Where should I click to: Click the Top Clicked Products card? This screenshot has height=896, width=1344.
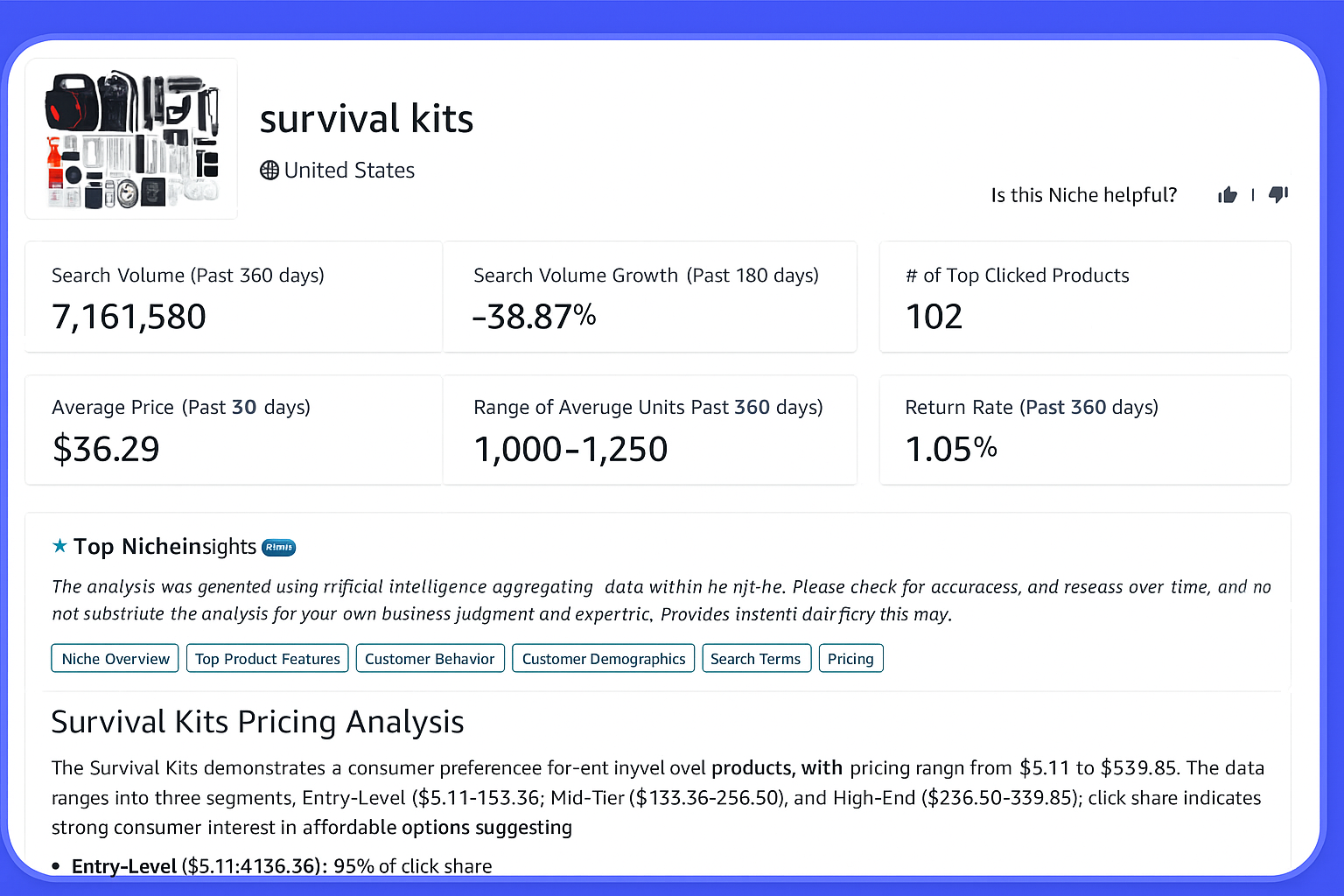click(1085, 297)
